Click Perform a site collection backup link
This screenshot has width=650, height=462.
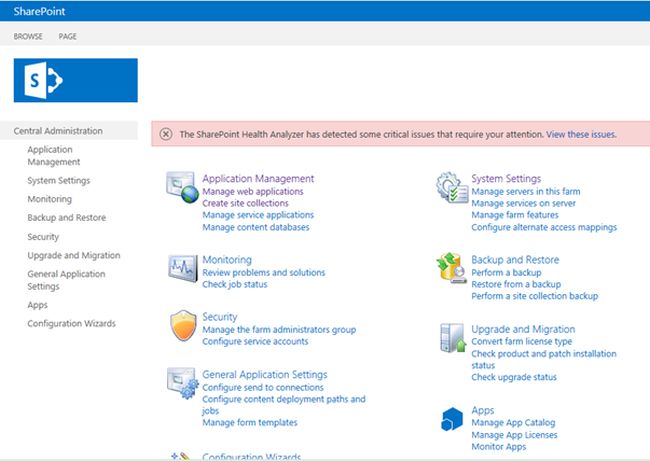pyautogui.click(x=535, y=296)
